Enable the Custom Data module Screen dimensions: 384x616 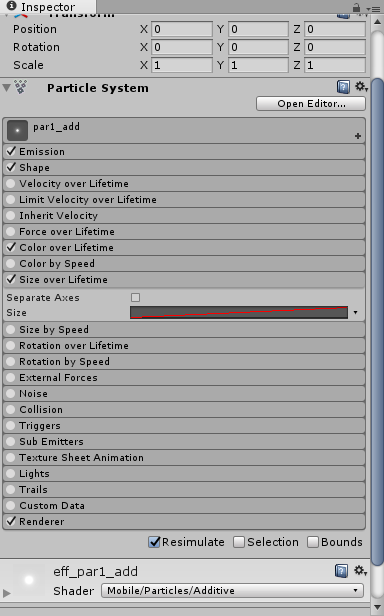coord(11,505)
